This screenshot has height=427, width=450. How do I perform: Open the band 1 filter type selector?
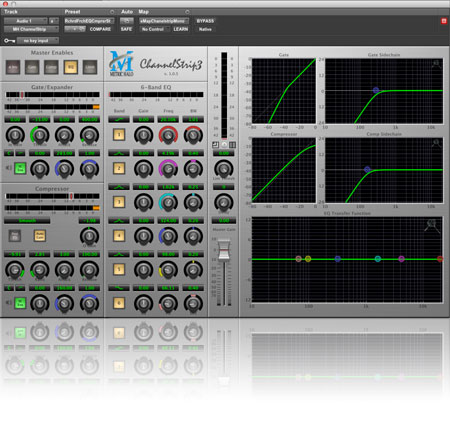pos(119,119)
